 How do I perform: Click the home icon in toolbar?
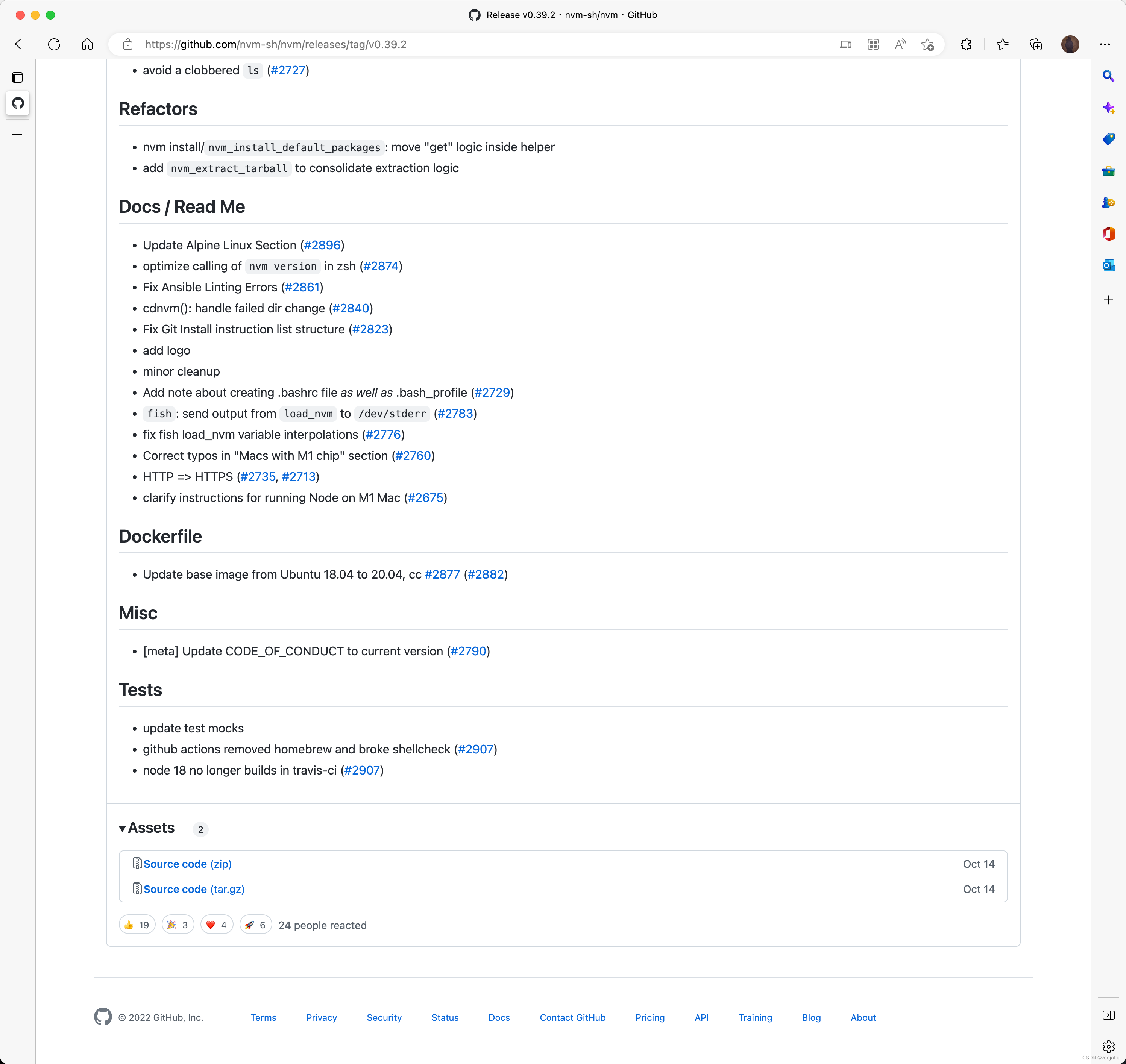click(x=87, y=44)
